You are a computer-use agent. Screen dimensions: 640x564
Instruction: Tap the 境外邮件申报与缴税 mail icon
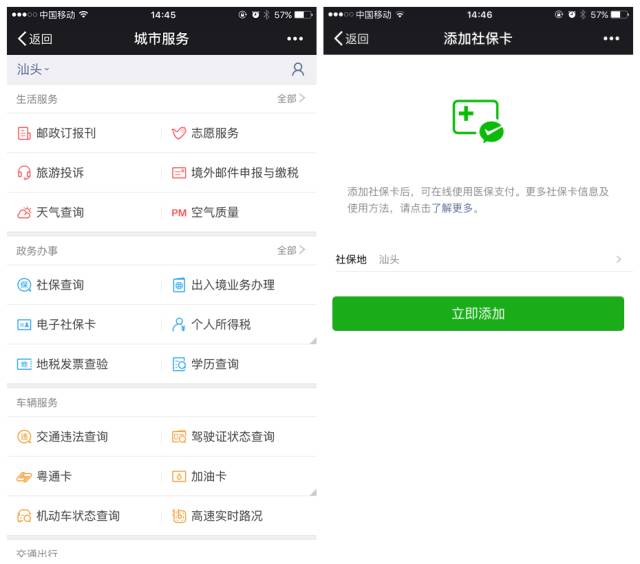179,173
